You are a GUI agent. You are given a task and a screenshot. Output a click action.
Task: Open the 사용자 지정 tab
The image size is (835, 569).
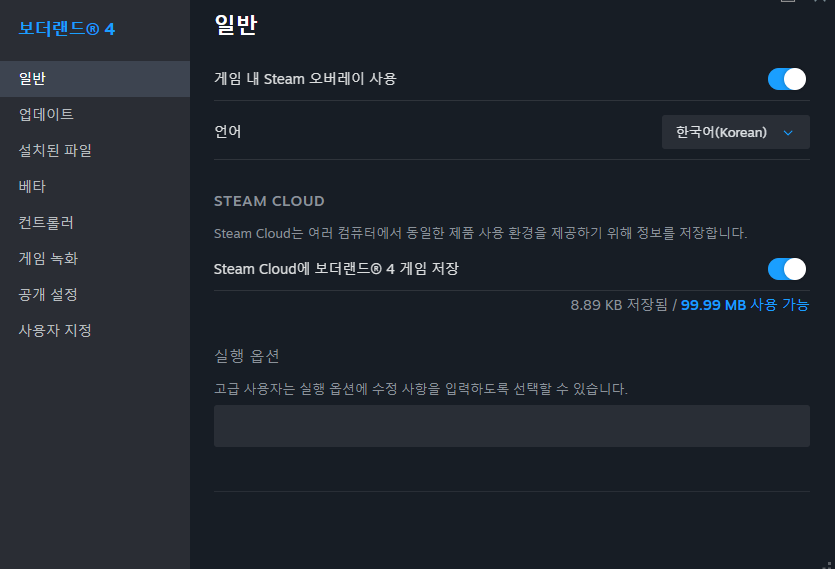coord(55,331)
